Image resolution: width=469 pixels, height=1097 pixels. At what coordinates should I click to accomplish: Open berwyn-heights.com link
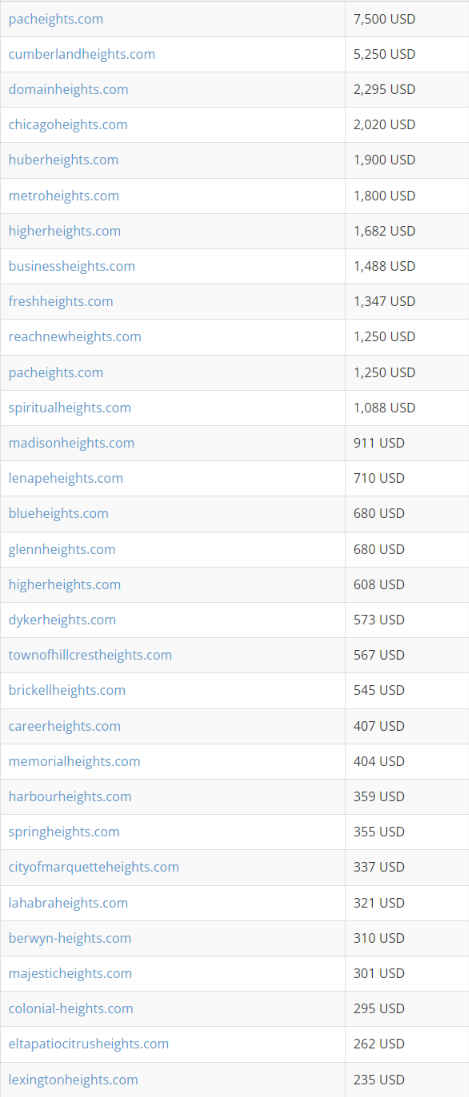coord(69,937)
